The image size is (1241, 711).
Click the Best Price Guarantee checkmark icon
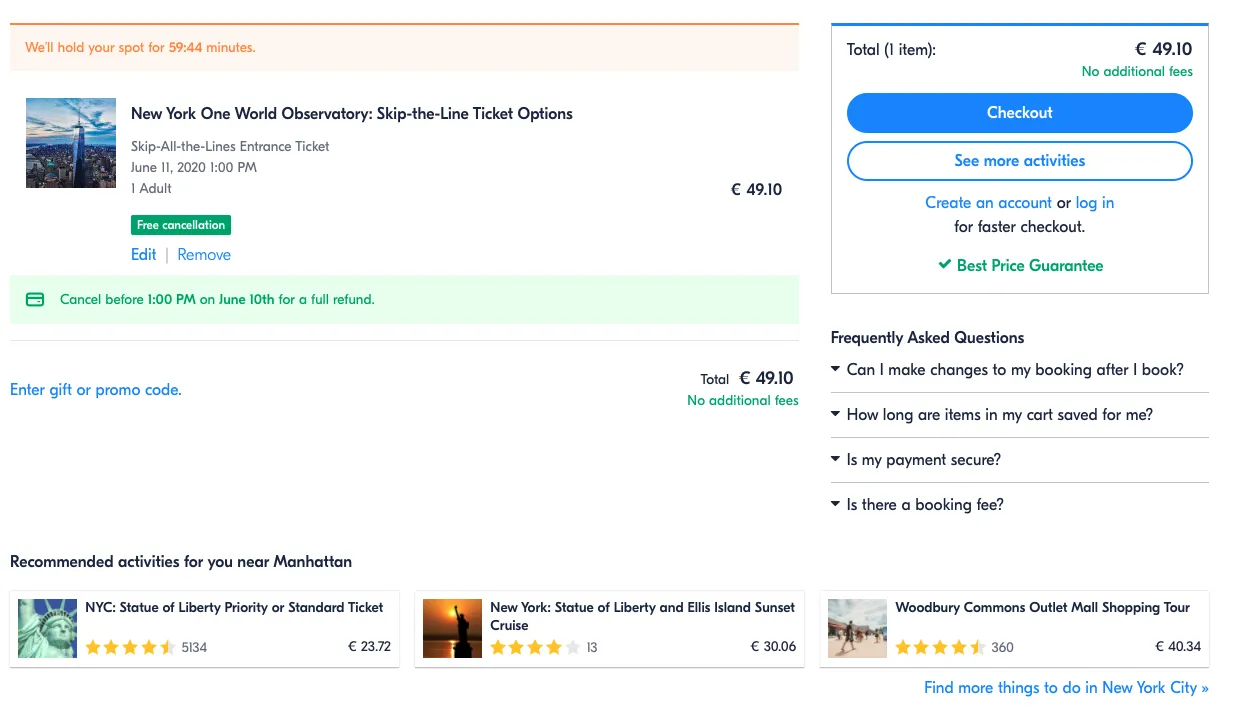click(944, 265)
